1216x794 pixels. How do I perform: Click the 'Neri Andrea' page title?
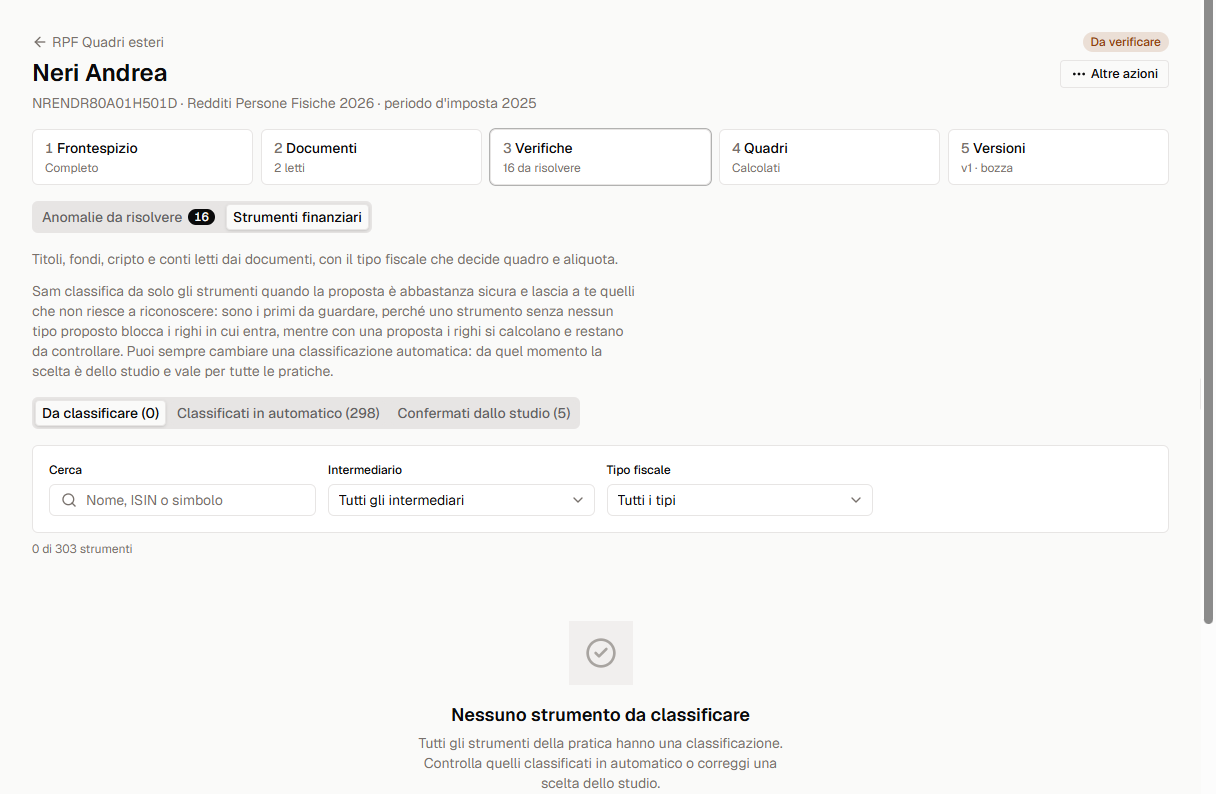tap(100, 73)
